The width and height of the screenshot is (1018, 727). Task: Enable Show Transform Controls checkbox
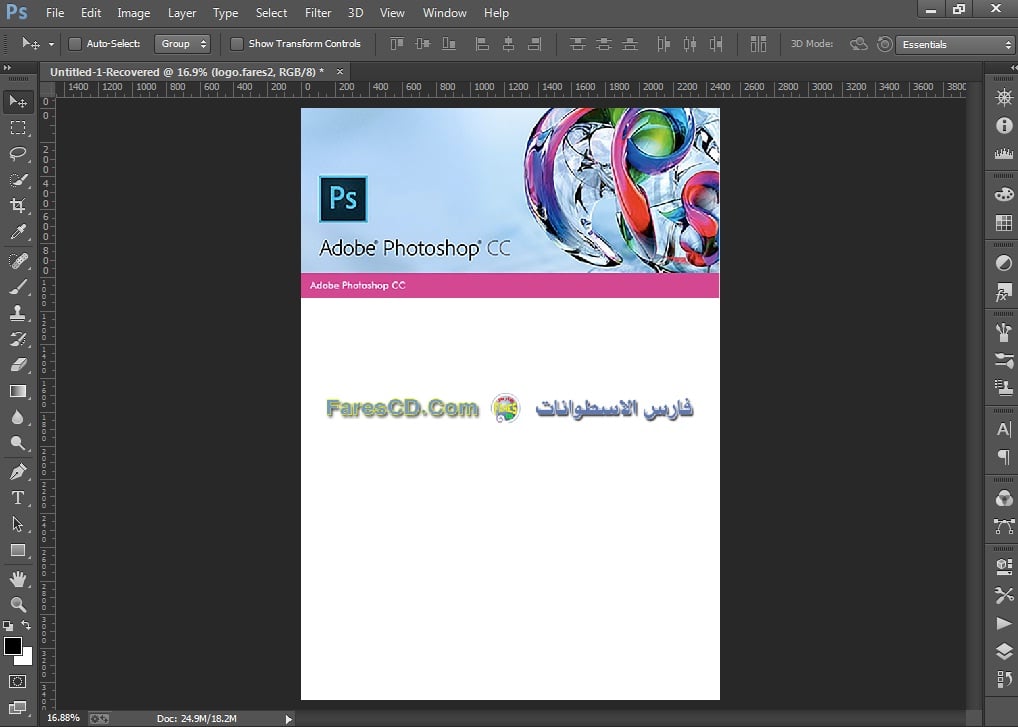[x=237, y=43]
